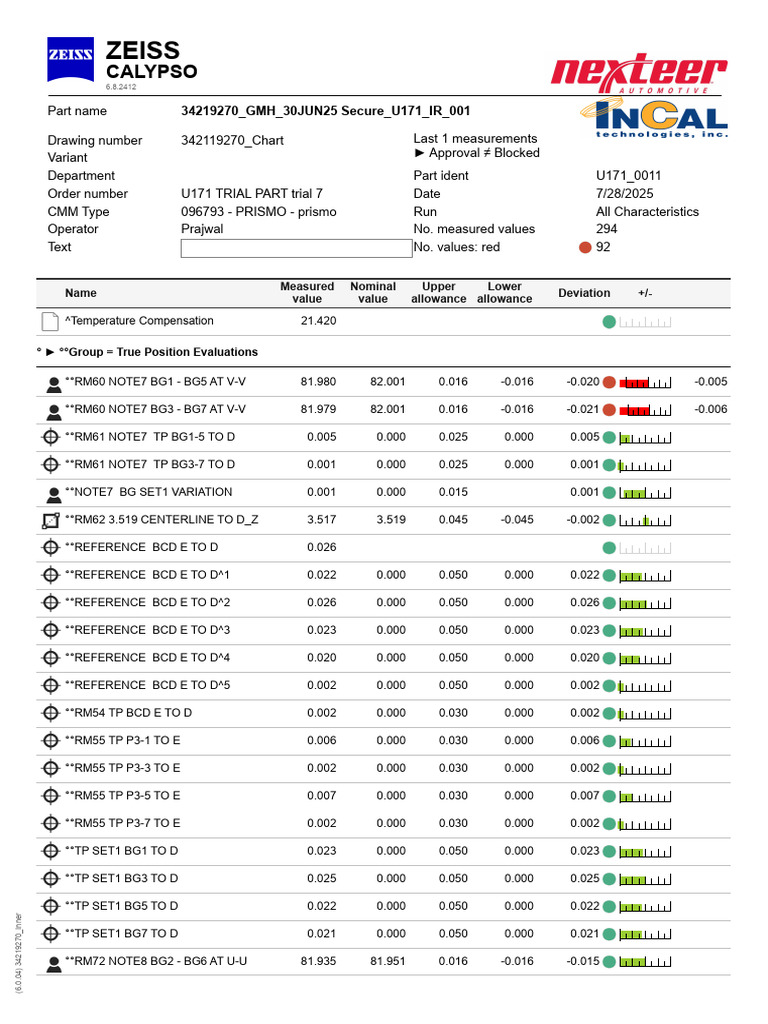Click the position icon of RM55 TP P3-5 TO E
Viewport: 768px width, 1024px height.
(x=50, y=796)
